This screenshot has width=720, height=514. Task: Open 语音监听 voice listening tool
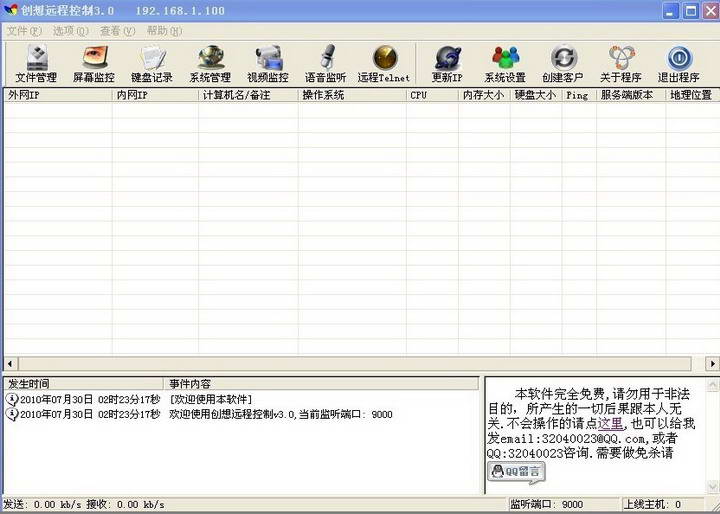point(326,63)
